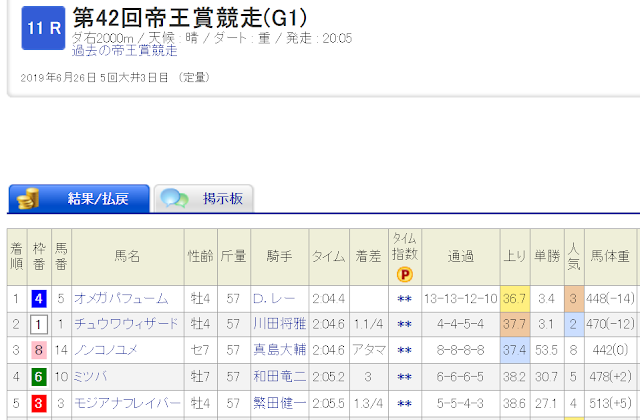Click the 上り column header
640x420 pixels.
515,256
